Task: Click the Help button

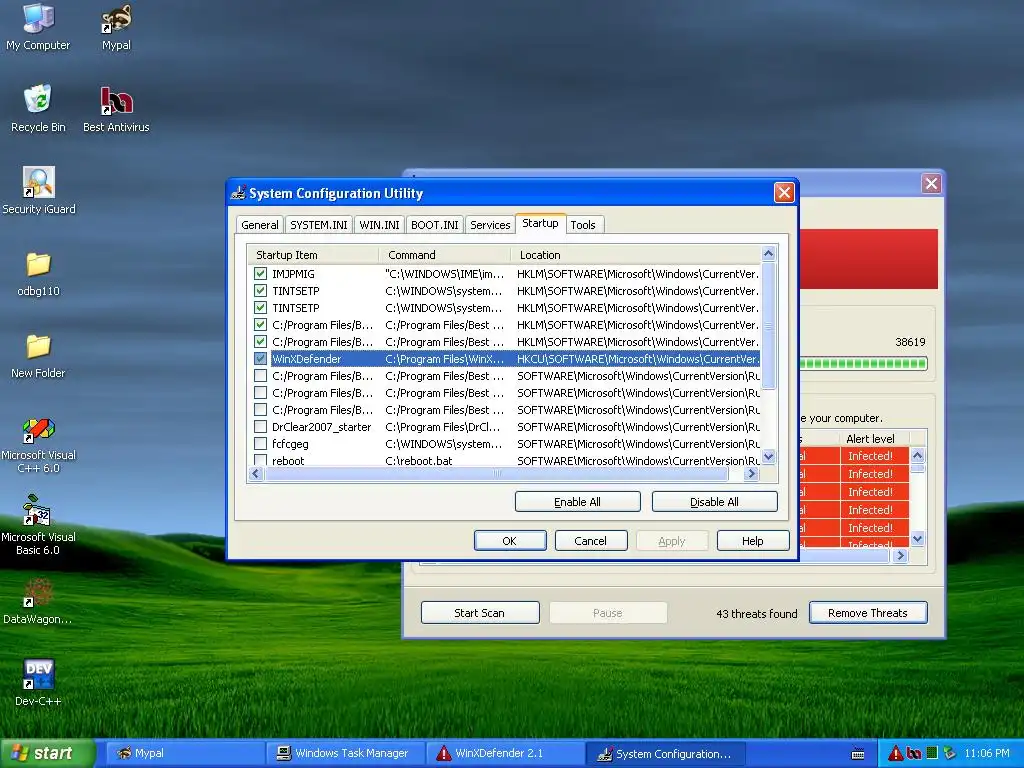Action: coord(752,541)
